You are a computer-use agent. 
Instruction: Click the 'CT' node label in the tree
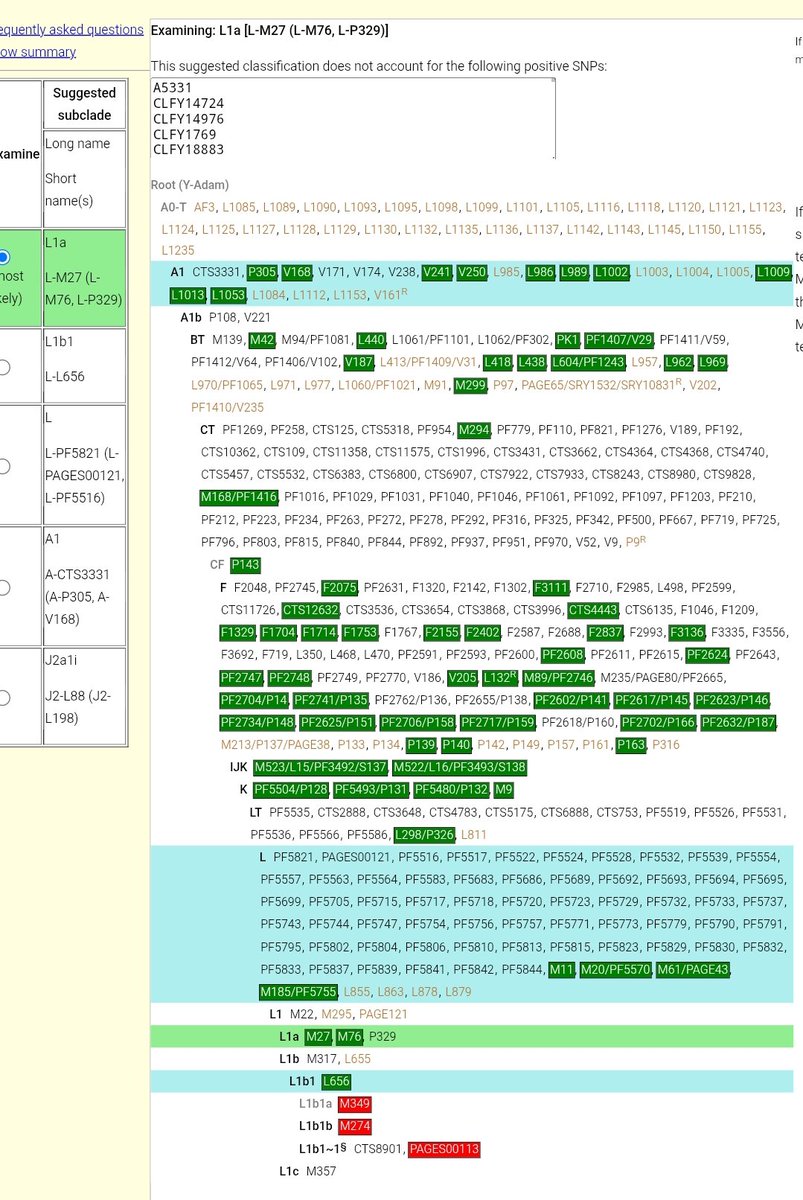(x=208, y=429)
